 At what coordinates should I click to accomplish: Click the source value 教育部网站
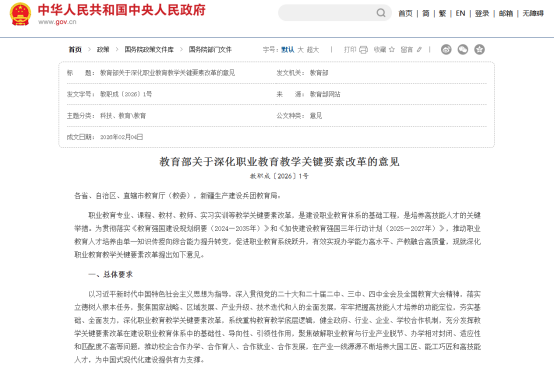pos(325,94)
